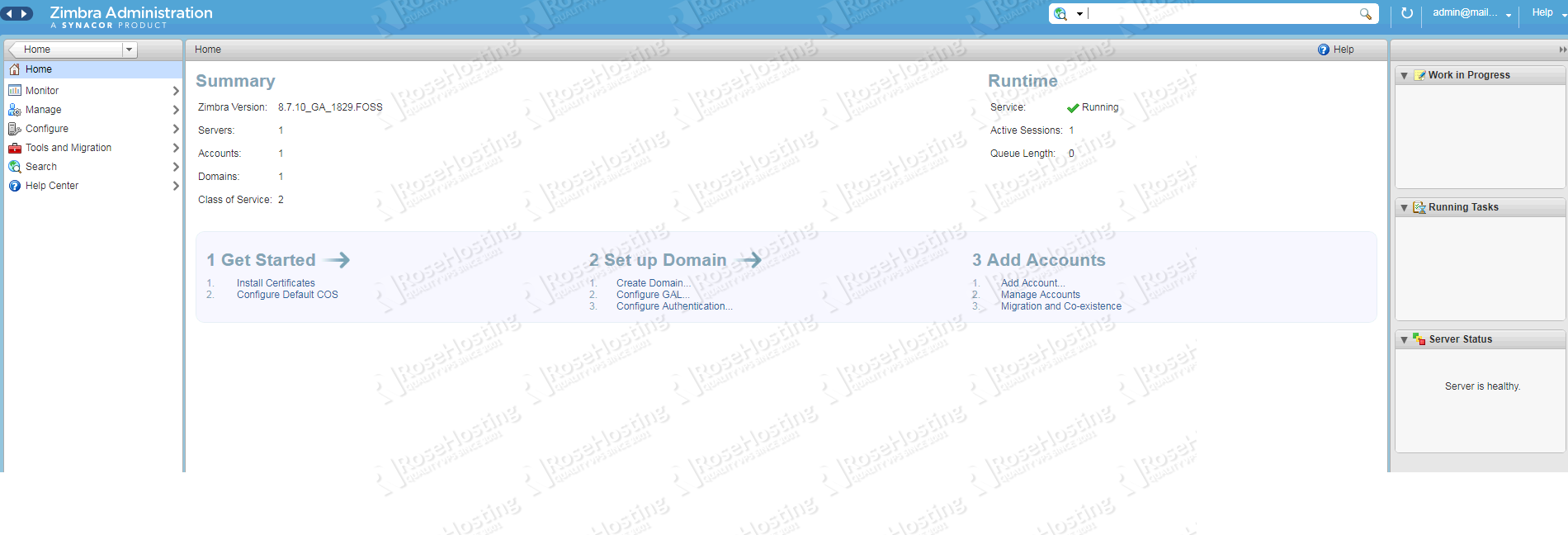The height and width of the screenshot is (535, 1568).
Task: Collapse the Work in Progress panel
Action: point(1404,76)
